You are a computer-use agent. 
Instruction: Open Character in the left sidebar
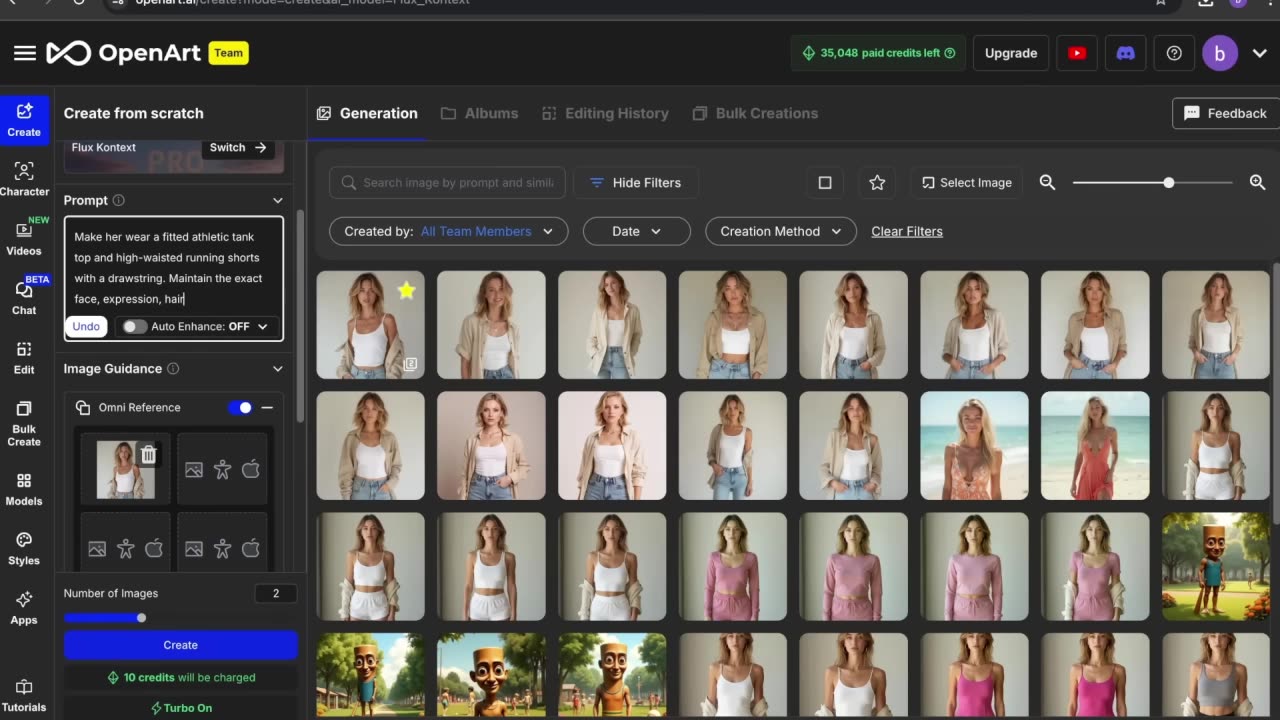coord(24,179)
